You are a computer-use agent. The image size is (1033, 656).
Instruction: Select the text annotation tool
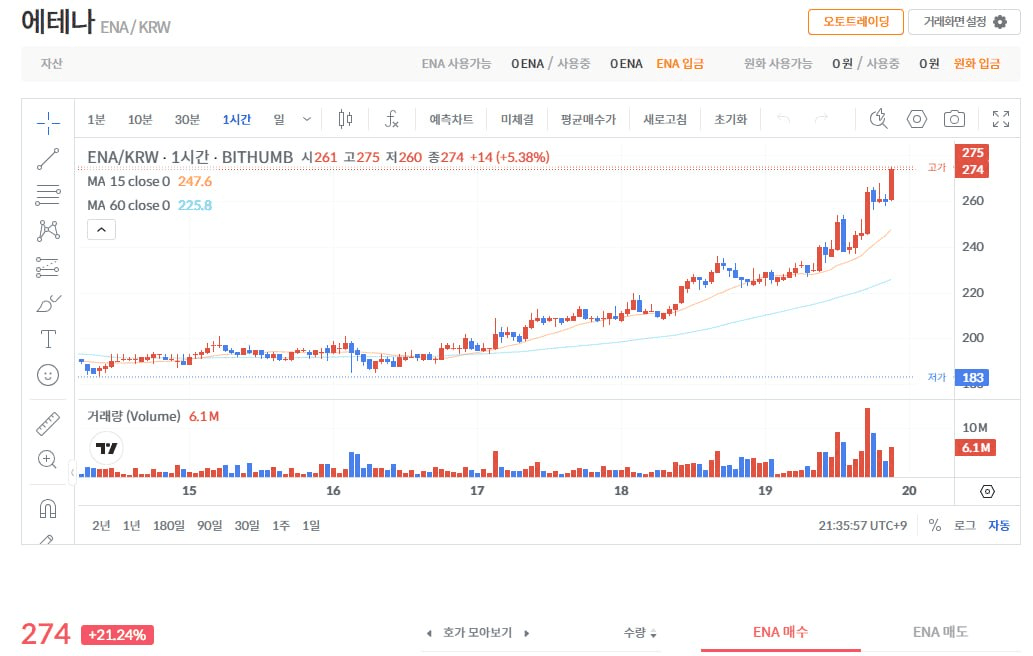click(x=48, y=339)
